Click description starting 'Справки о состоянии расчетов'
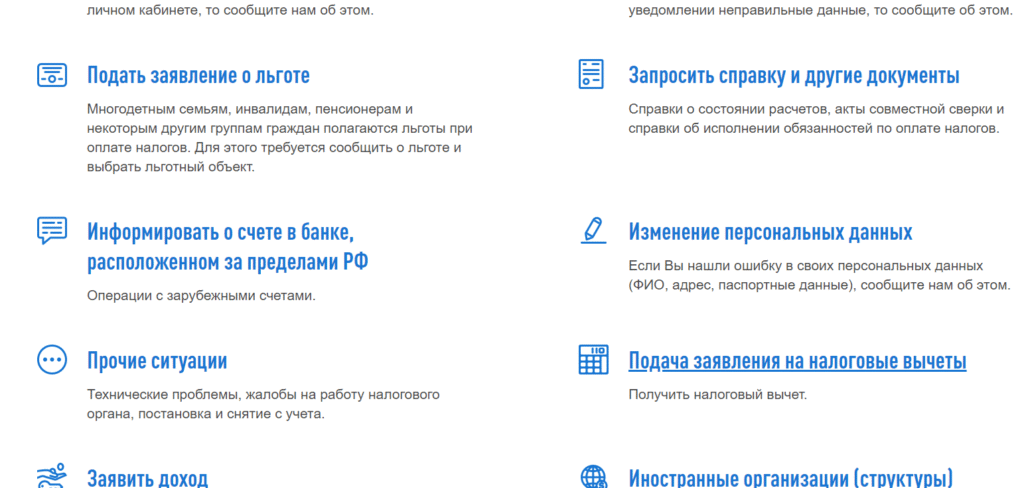 click(x=816, y=119)
